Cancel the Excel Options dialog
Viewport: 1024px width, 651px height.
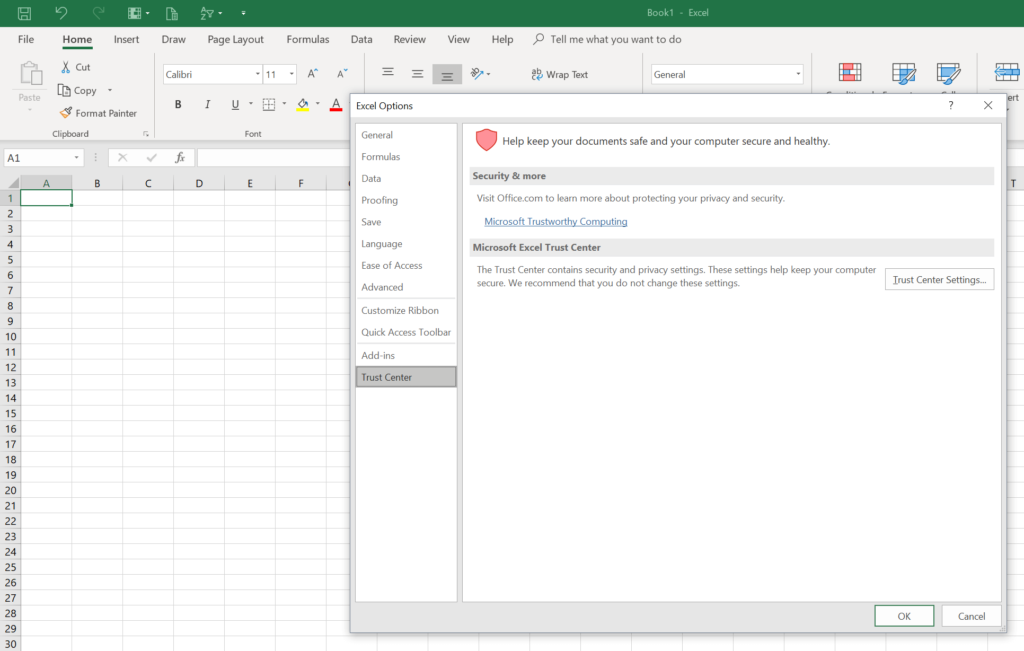click(971, 616)
